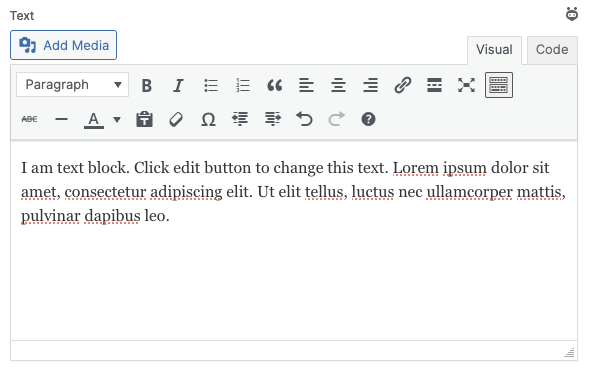Center align the text
The width and height of the screenshot is (589, 373).
coord(338,85)
